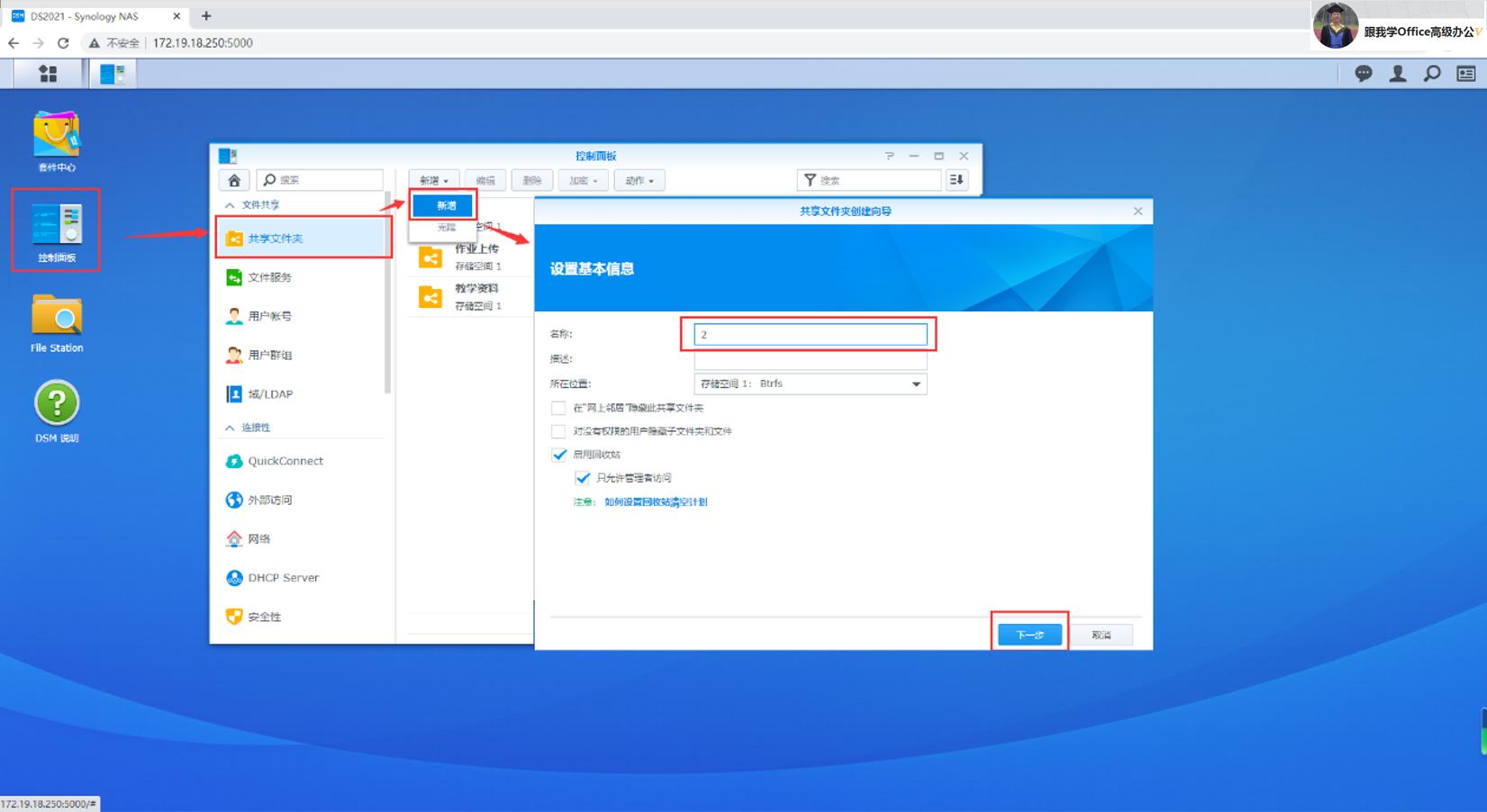This screenshot has height=812, width=1487.
Task: Open 安全性 in the sidebar
Action: pyautogui.click(x=303, y=617)
